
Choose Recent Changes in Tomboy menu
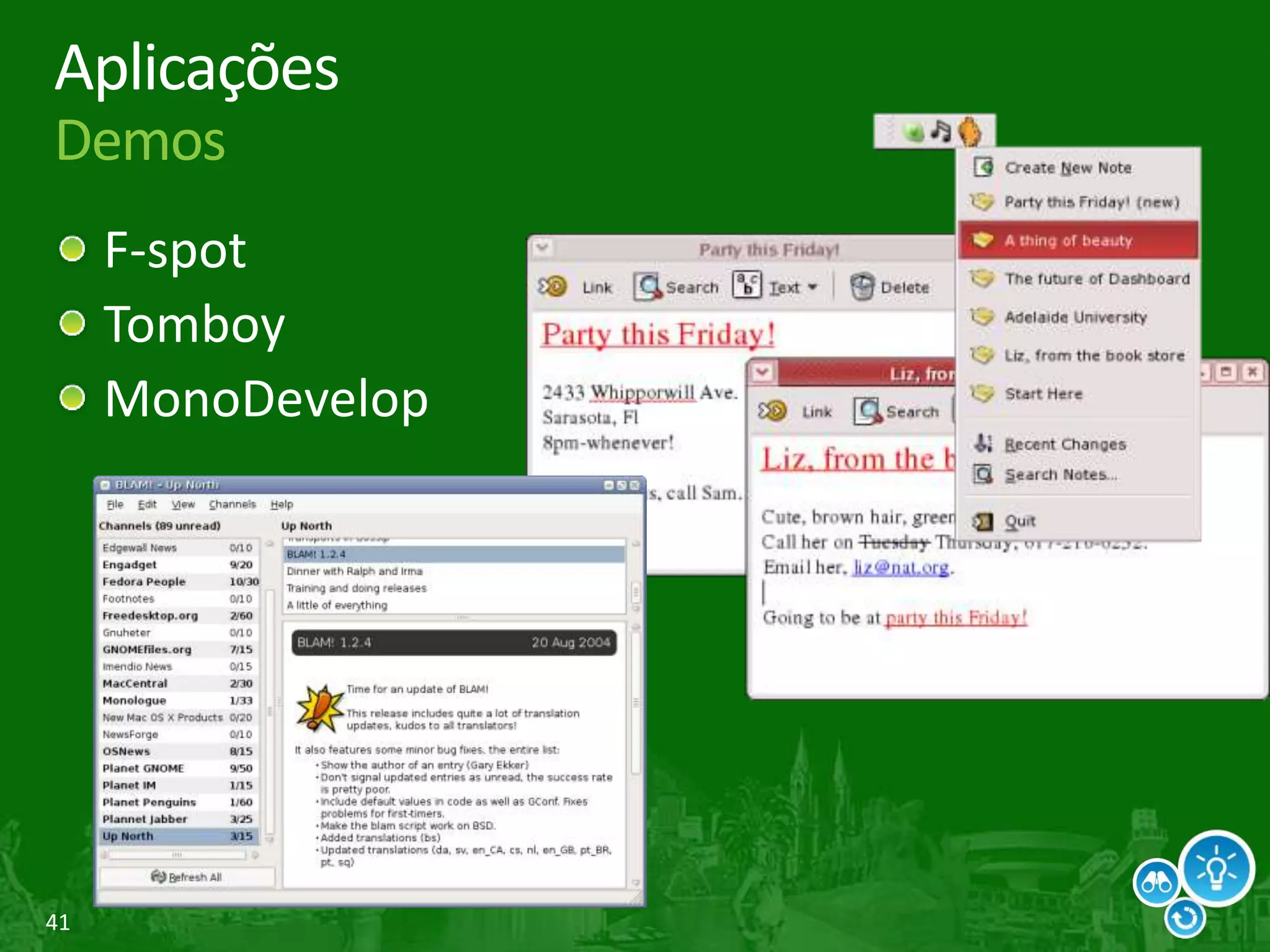(x=1078, y=444)
